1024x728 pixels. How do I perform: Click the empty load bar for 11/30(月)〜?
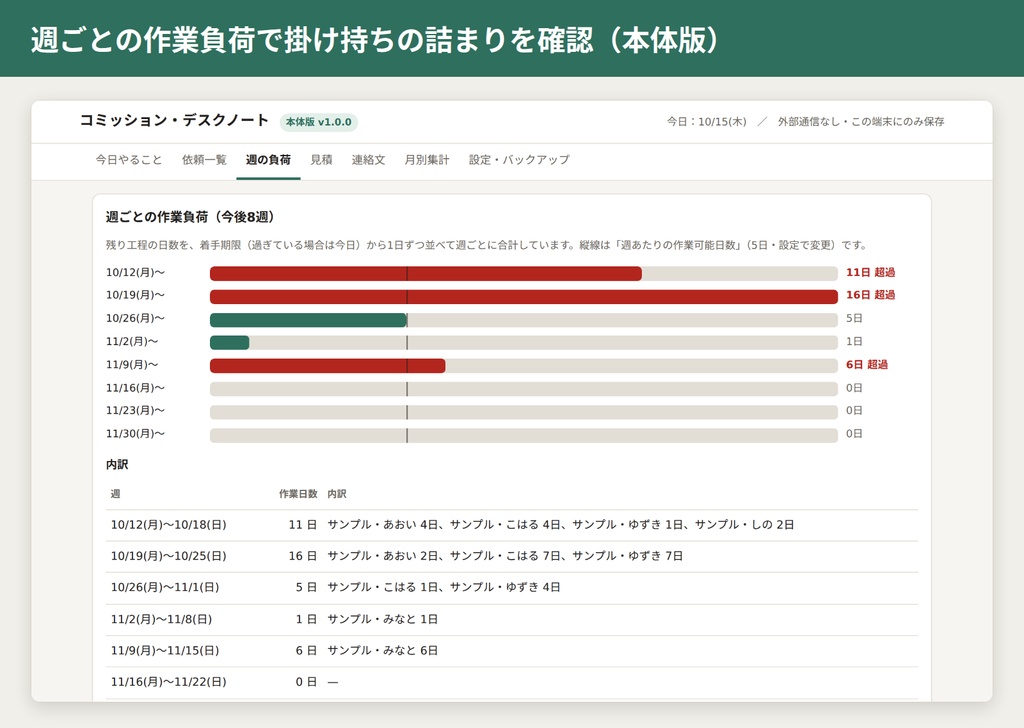[523, 435]
